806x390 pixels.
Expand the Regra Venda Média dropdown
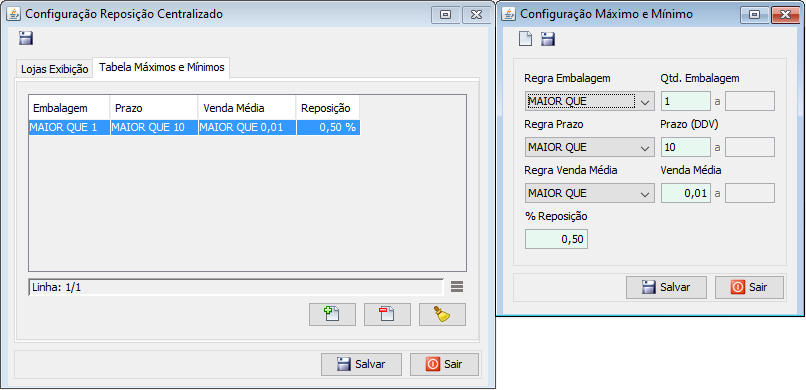(590, 193)
